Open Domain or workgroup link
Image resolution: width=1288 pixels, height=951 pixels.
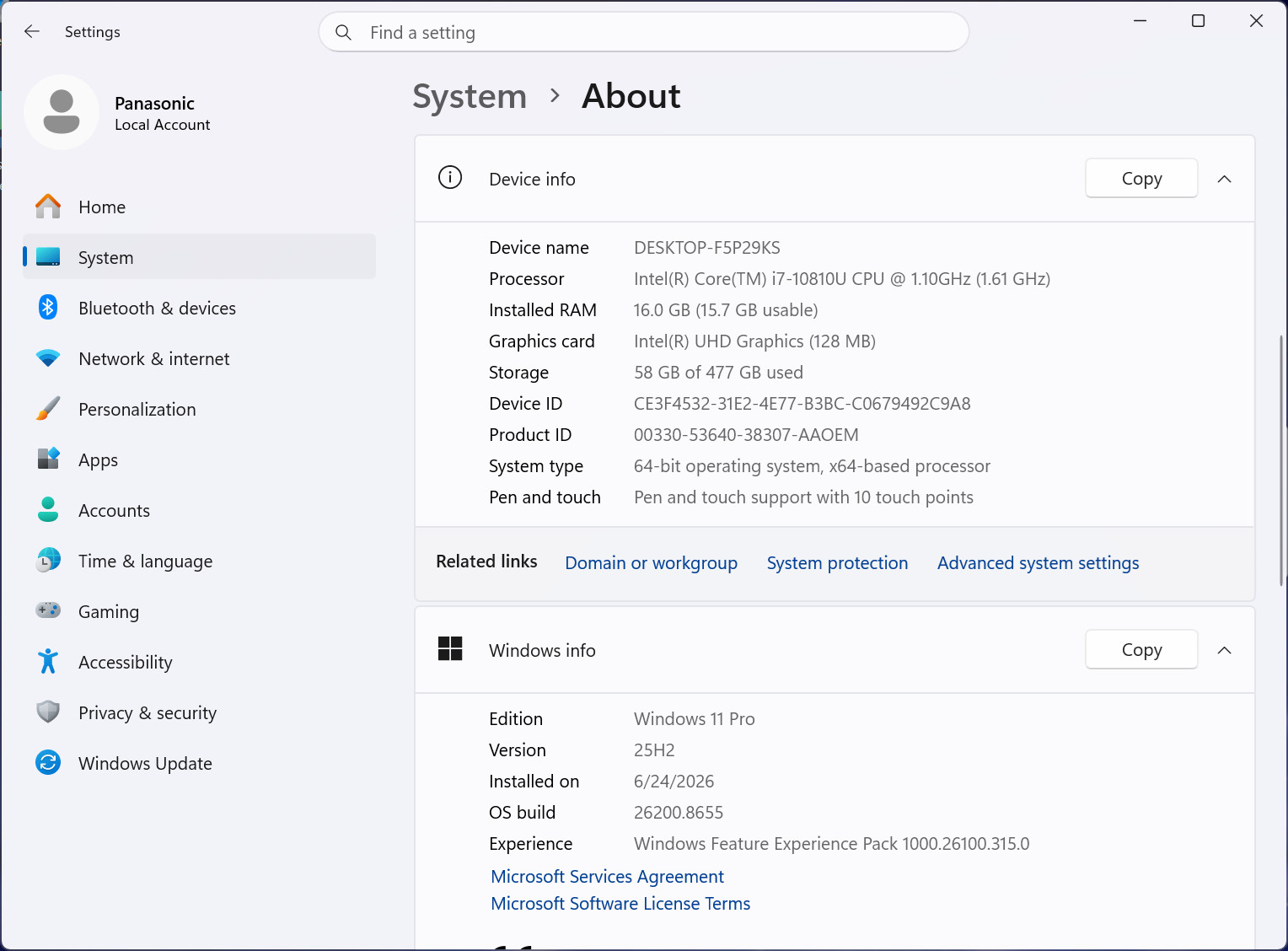651,562
